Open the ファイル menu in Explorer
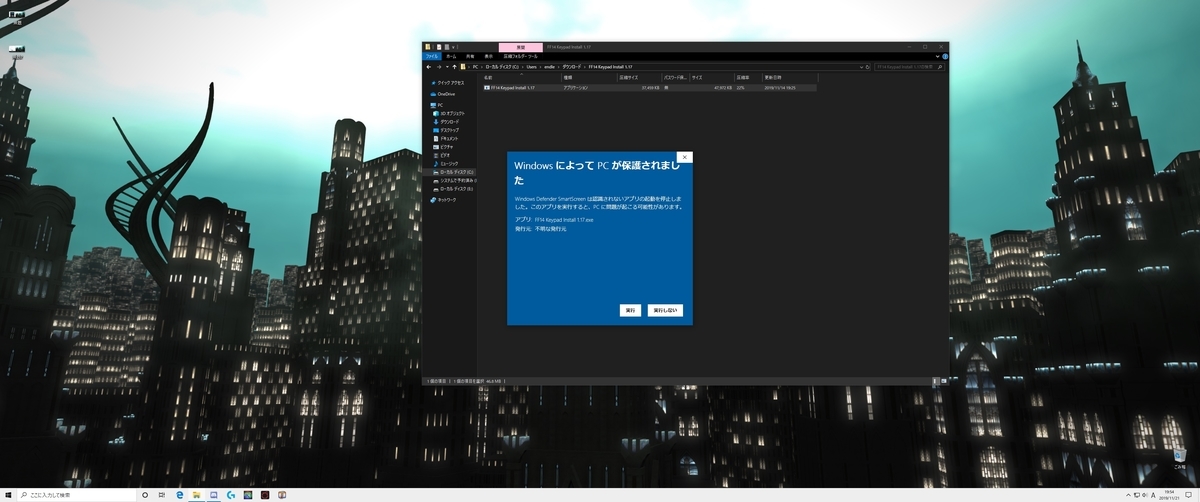This screenshot has width=1200, height=502. click(x=431, y=56)
